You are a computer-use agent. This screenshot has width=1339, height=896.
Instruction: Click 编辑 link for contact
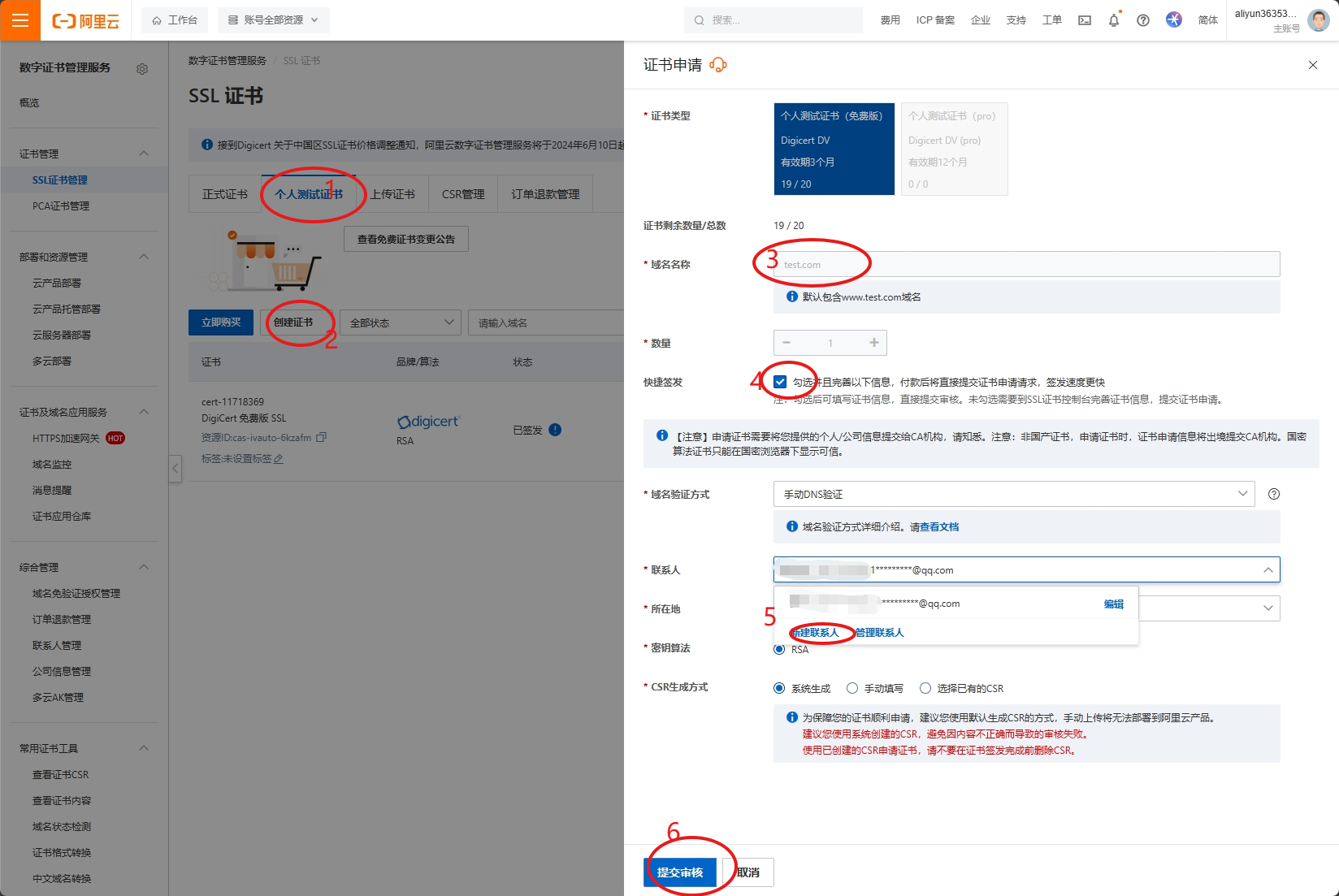pyautogui.click(x=1114, y=604)
